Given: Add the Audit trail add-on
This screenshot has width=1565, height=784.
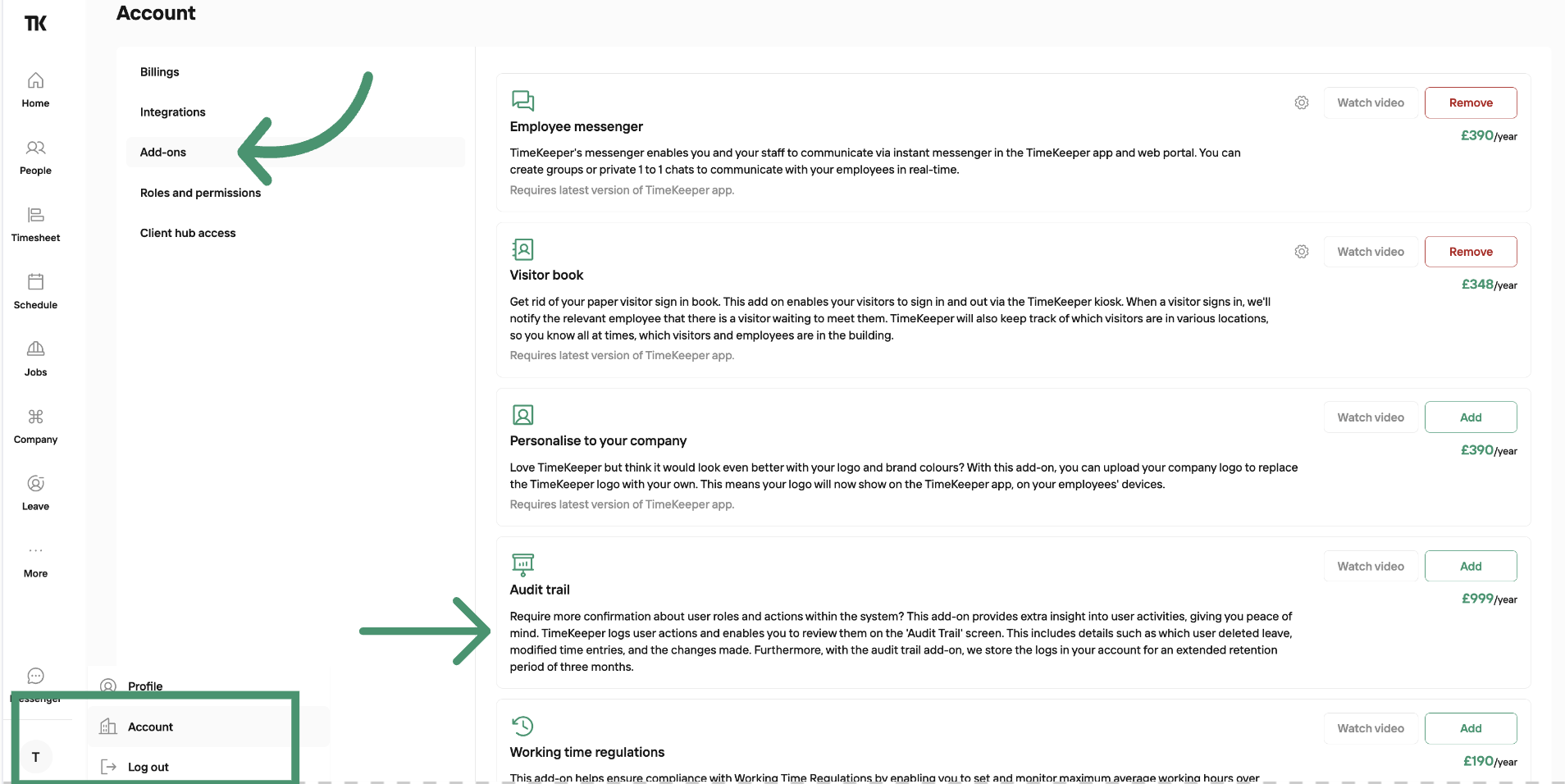Looking at the screenshot, I should [x=1471, y=566].
